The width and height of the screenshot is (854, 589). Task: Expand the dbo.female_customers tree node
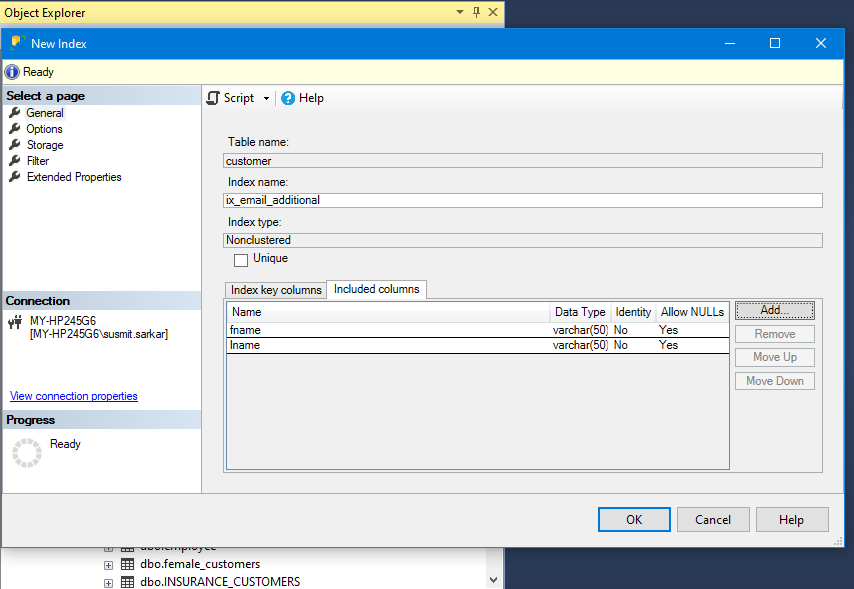click(108, 565)
